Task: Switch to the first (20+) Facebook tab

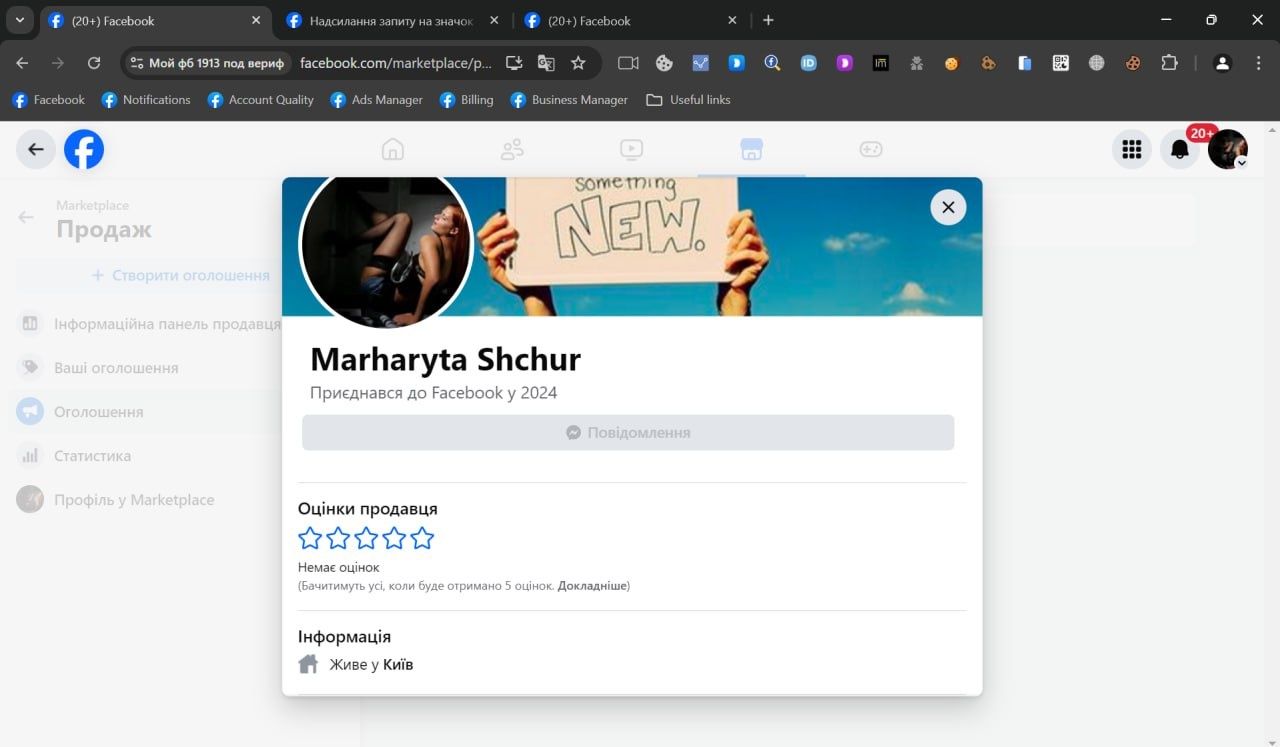Action: (x=156, y=20)
